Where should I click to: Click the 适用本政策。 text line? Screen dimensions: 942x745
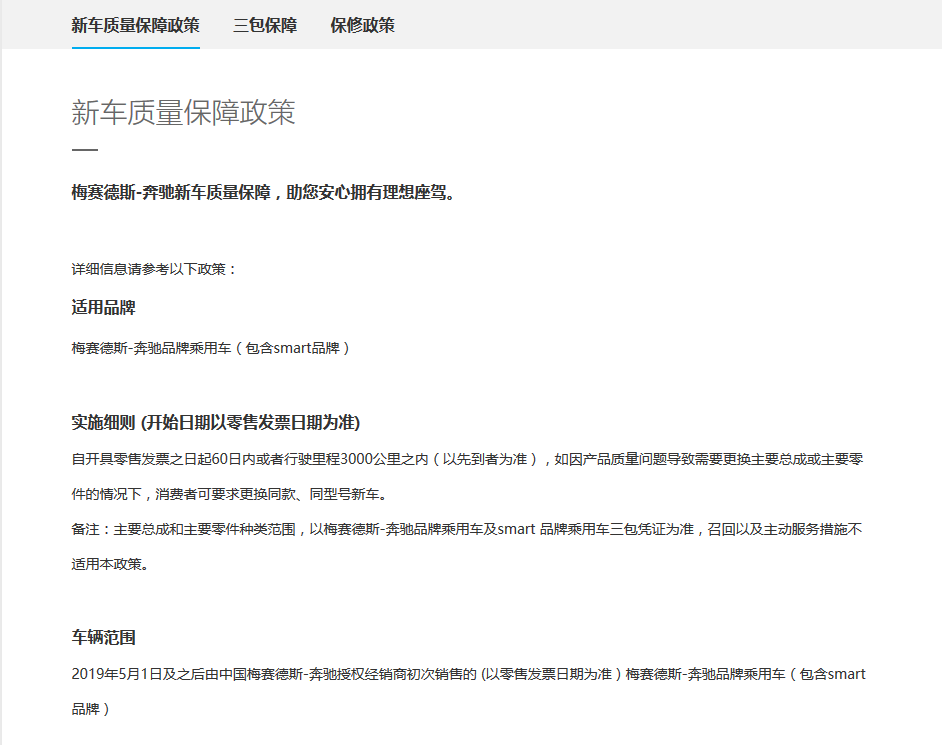[x=110, y=564]
